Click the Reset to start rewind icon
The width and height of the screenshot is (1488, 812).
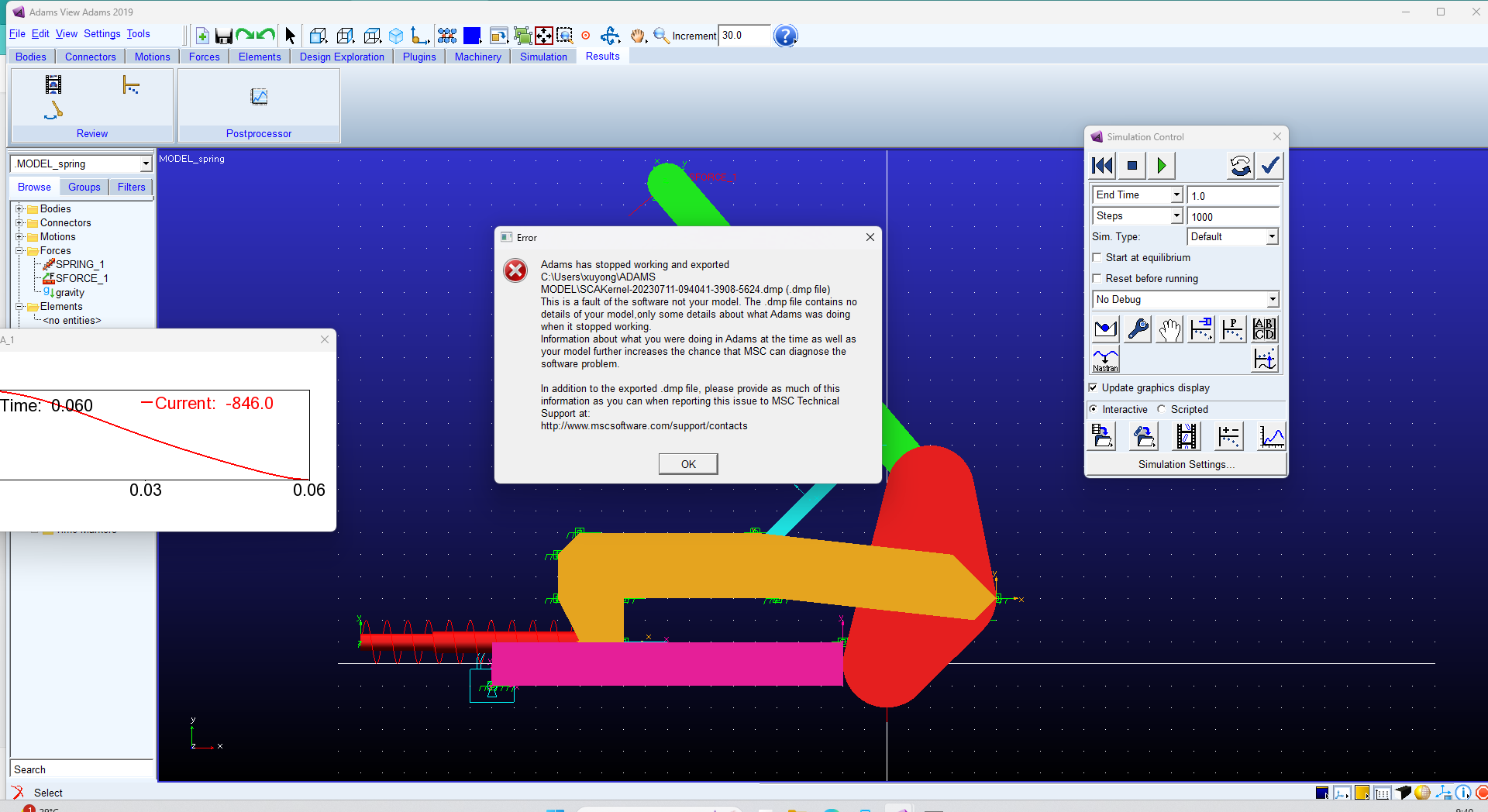tap(1102, 166)
